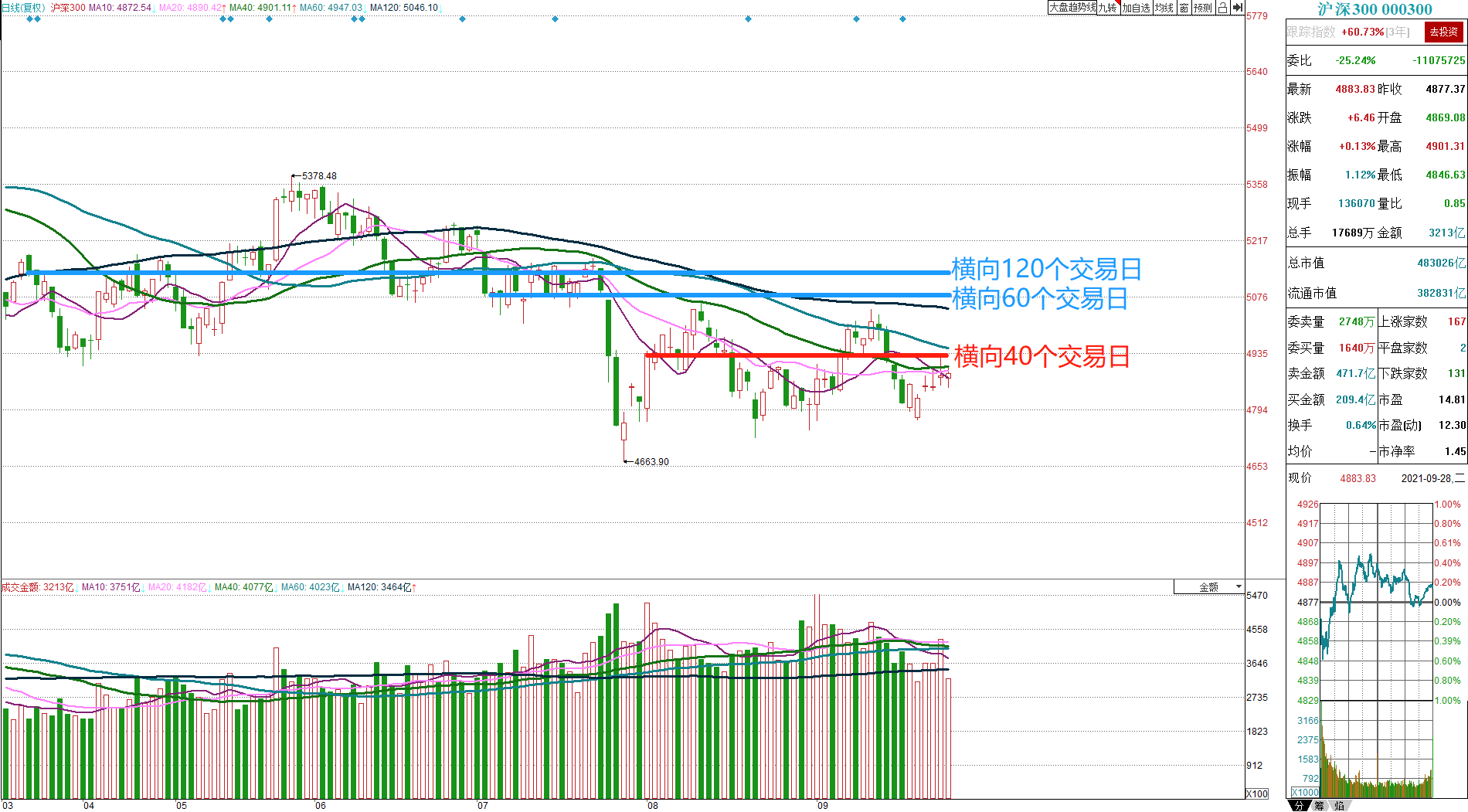Click the 委比 -25.24% value
1468x812 pixels.
[x=1355, y=60]
